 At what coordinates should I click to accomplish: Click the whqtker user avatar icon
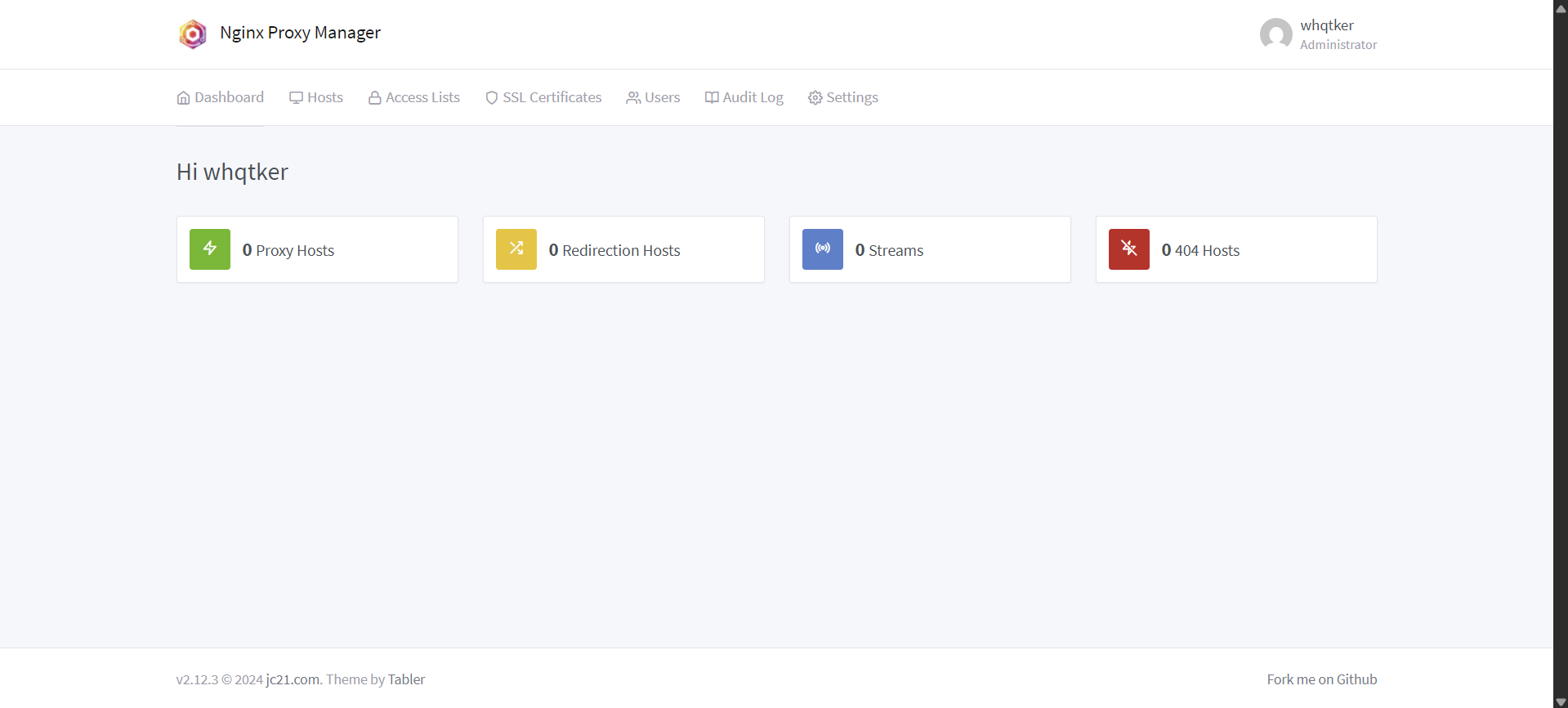pyautogui.click(x=1276, y=34)
